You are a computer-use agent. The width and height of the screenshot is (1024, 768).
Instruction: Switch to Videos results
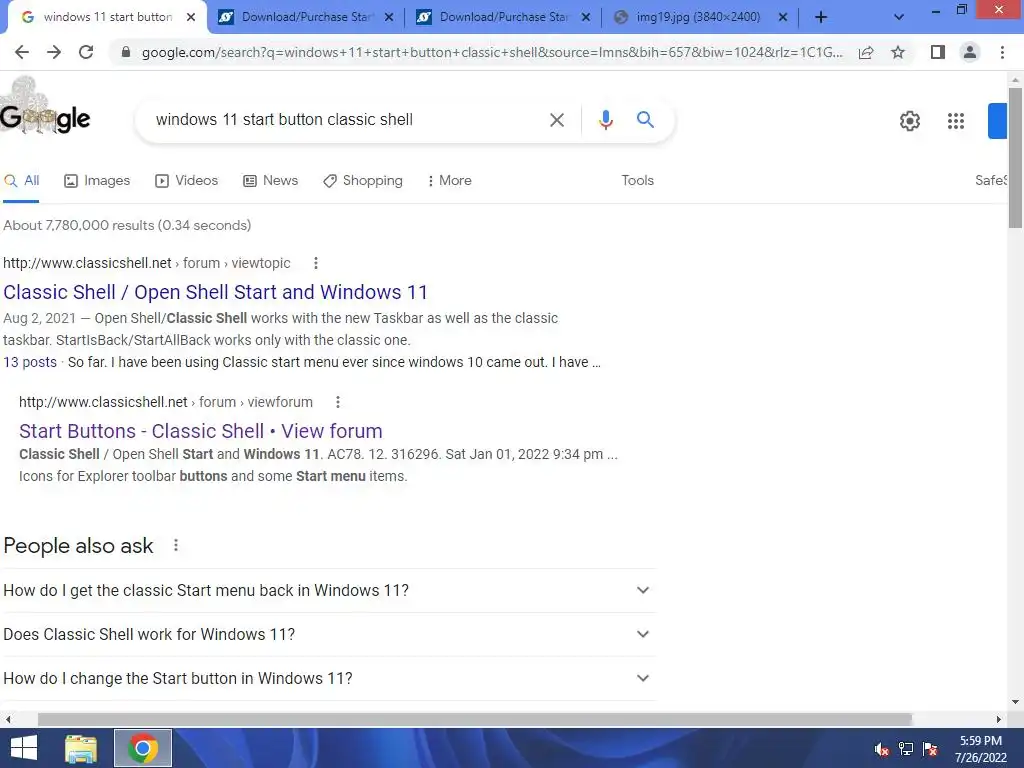(x=187, y=181)
